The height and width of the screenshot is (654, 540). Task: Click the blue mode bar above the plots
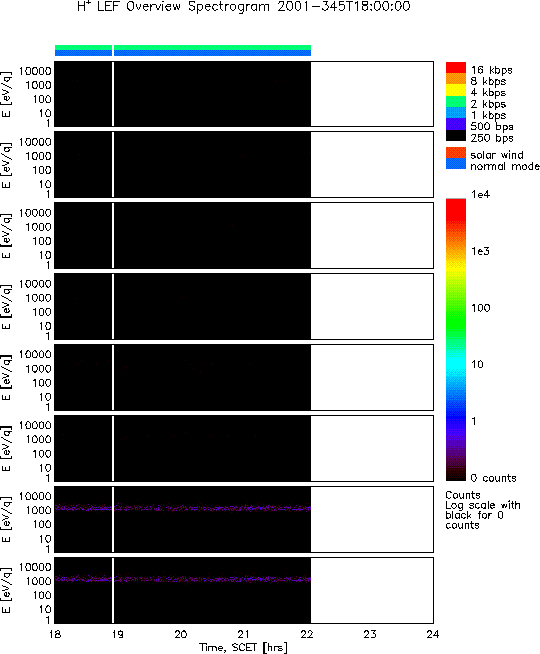[x=183, y=53]
